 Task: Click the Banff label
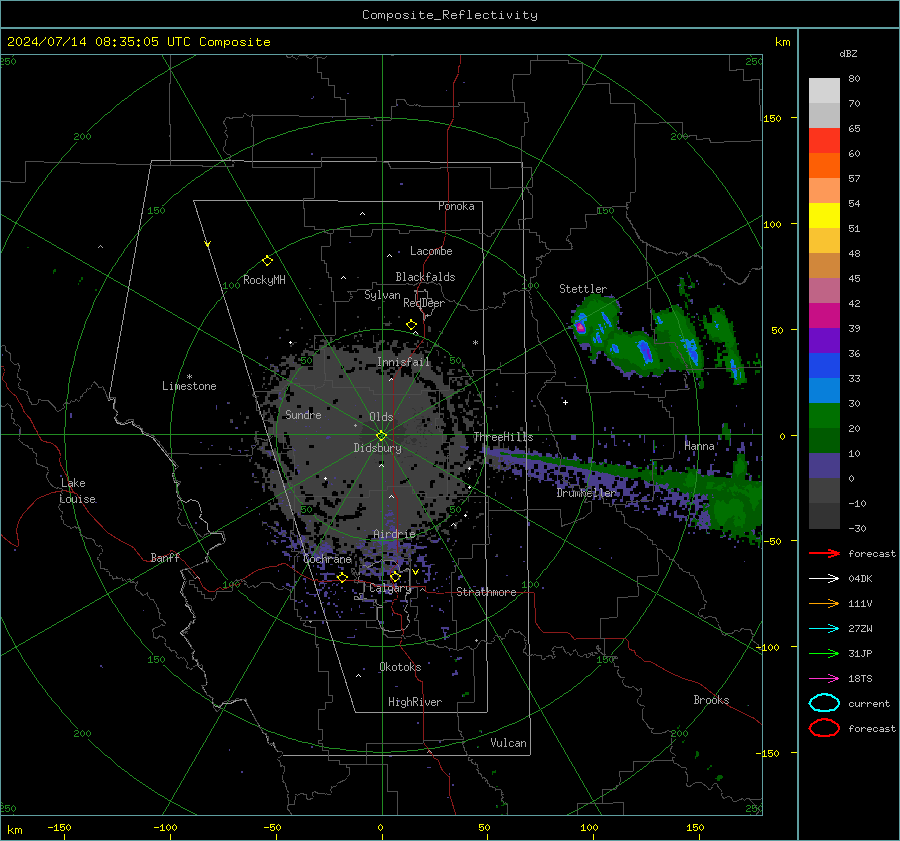click(165, 557)
